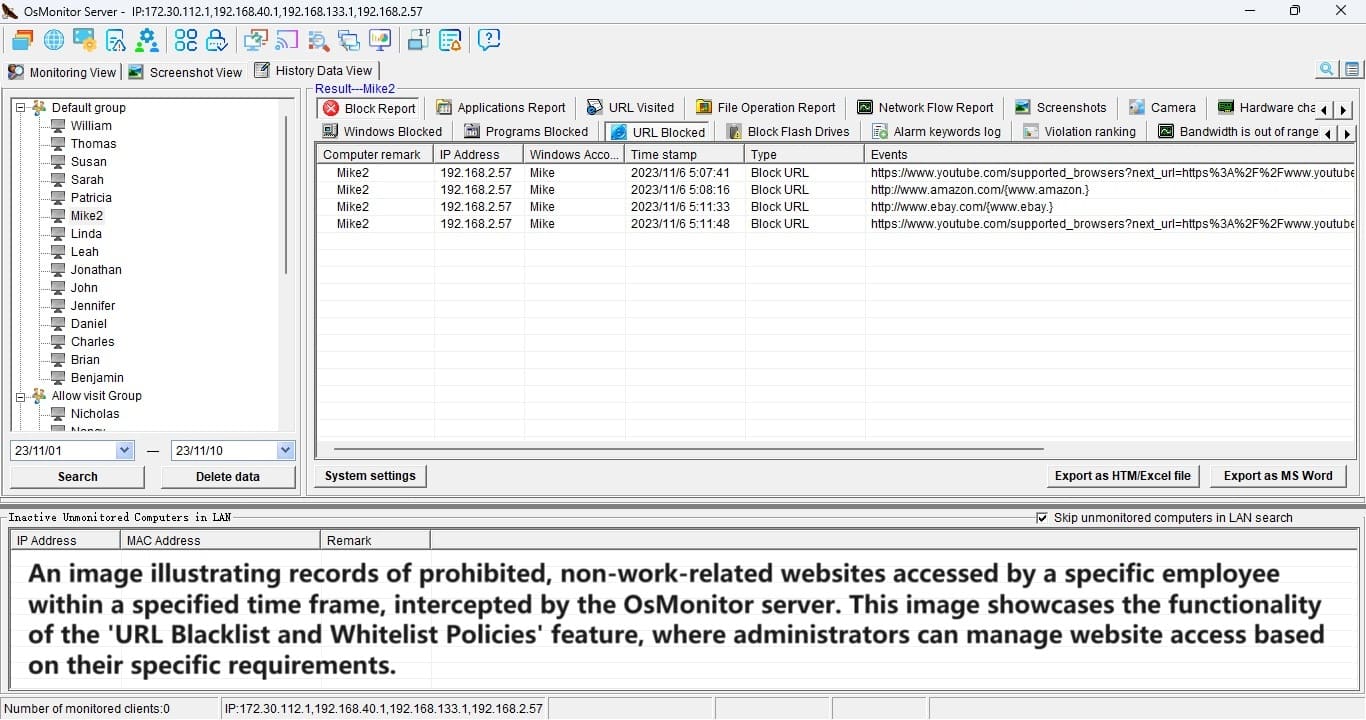Image resolution: width=1366 pixels, height=720 pixels.
Task: Open the monitor chart statistics icon
Action: (380, 40)
